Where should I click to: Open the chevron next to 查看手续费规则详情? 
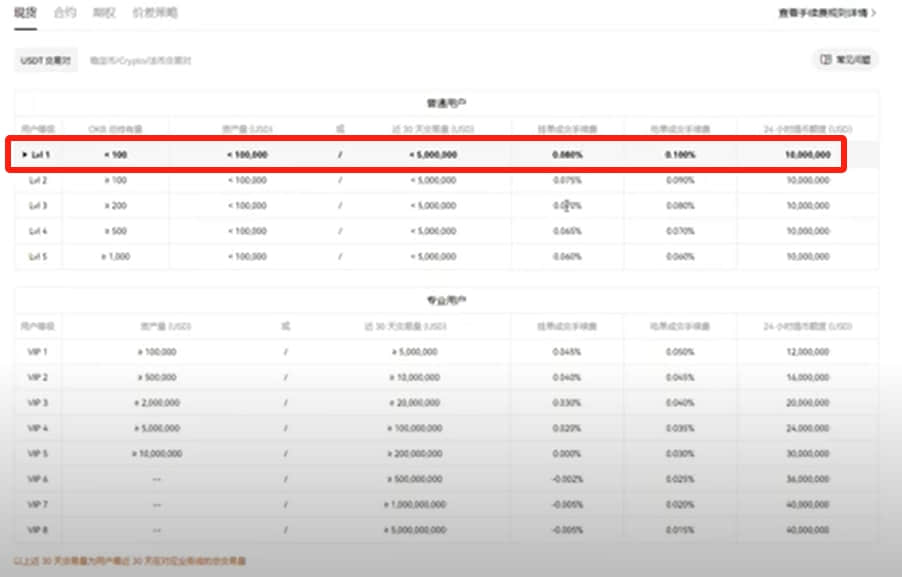pos(874,13)
